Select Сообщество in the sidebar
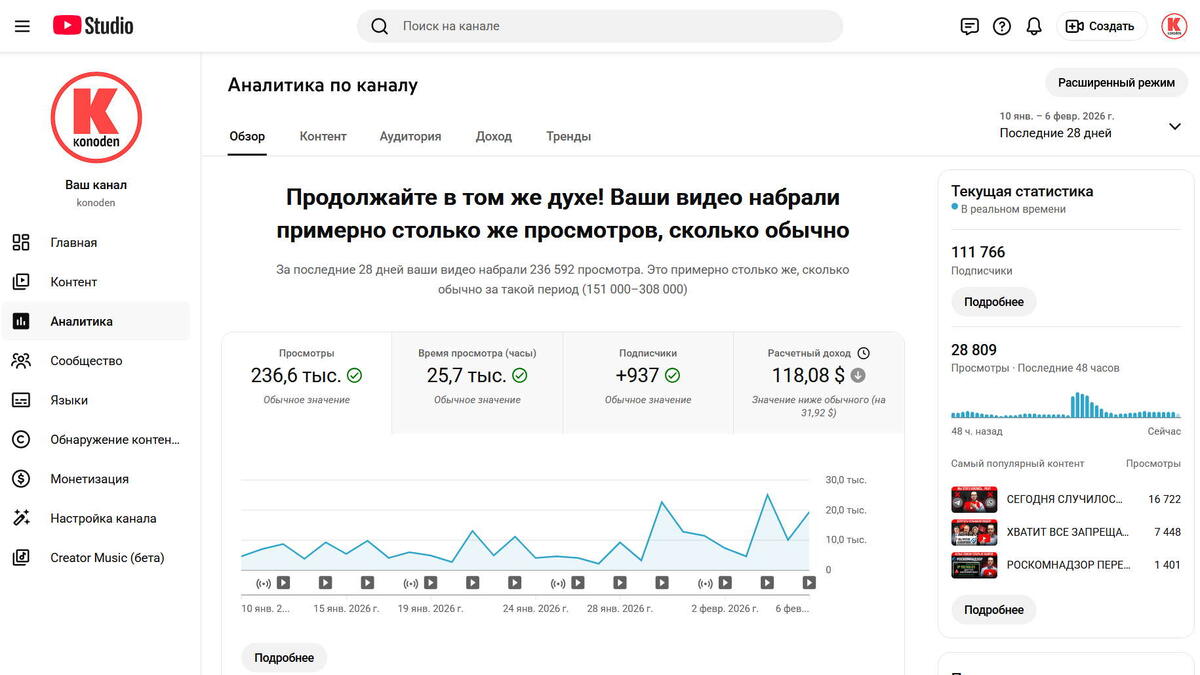 (91, 360)
